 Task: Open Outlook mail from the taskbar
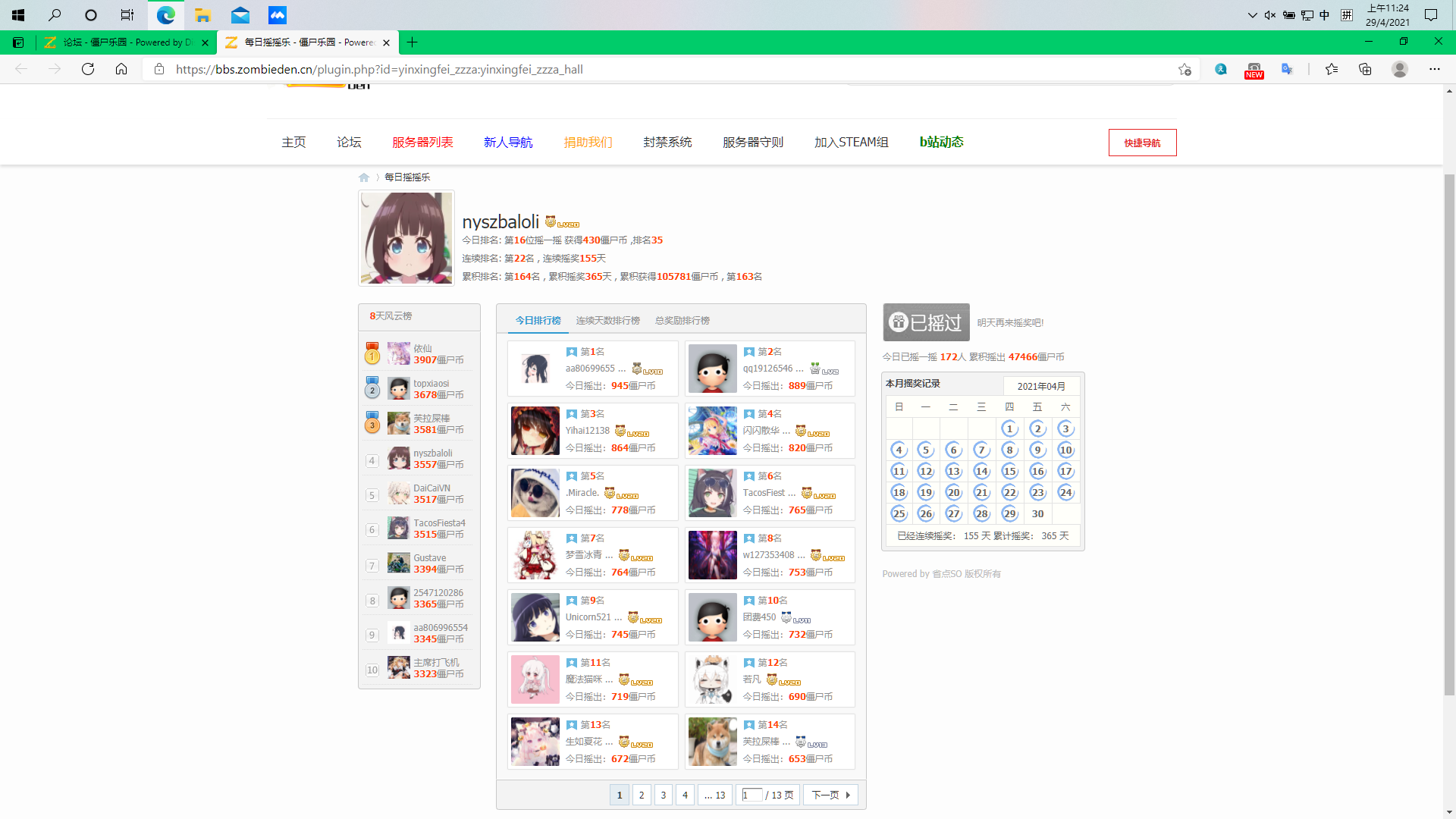click(x=240, y=15)
